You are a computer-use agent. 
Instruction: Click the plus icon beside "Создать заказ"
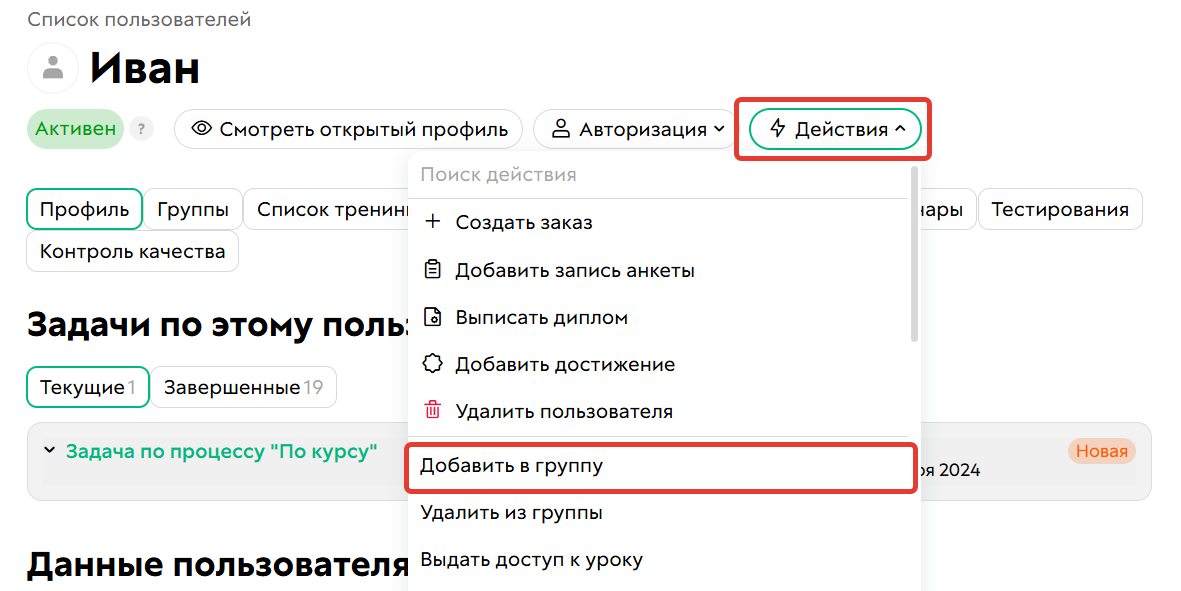click(x=432, y=222)
